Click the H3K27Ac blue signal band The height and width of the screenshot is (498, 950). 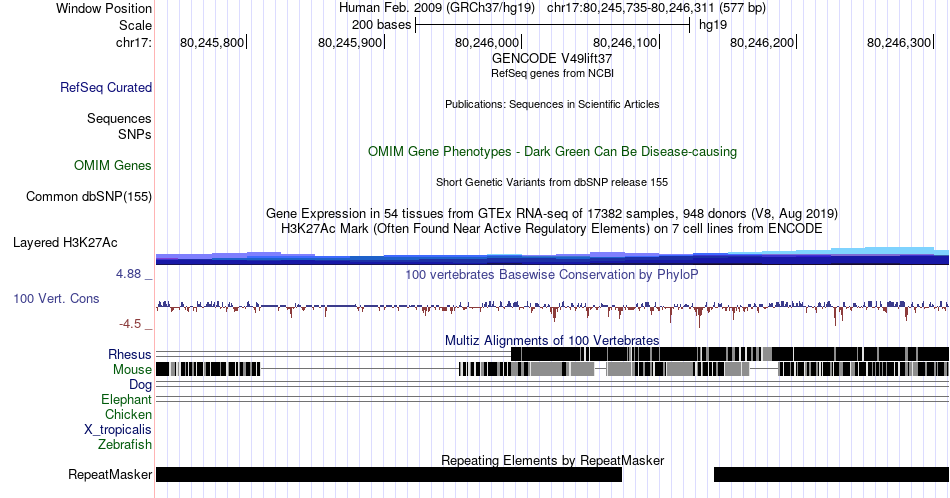click(552, 258)
